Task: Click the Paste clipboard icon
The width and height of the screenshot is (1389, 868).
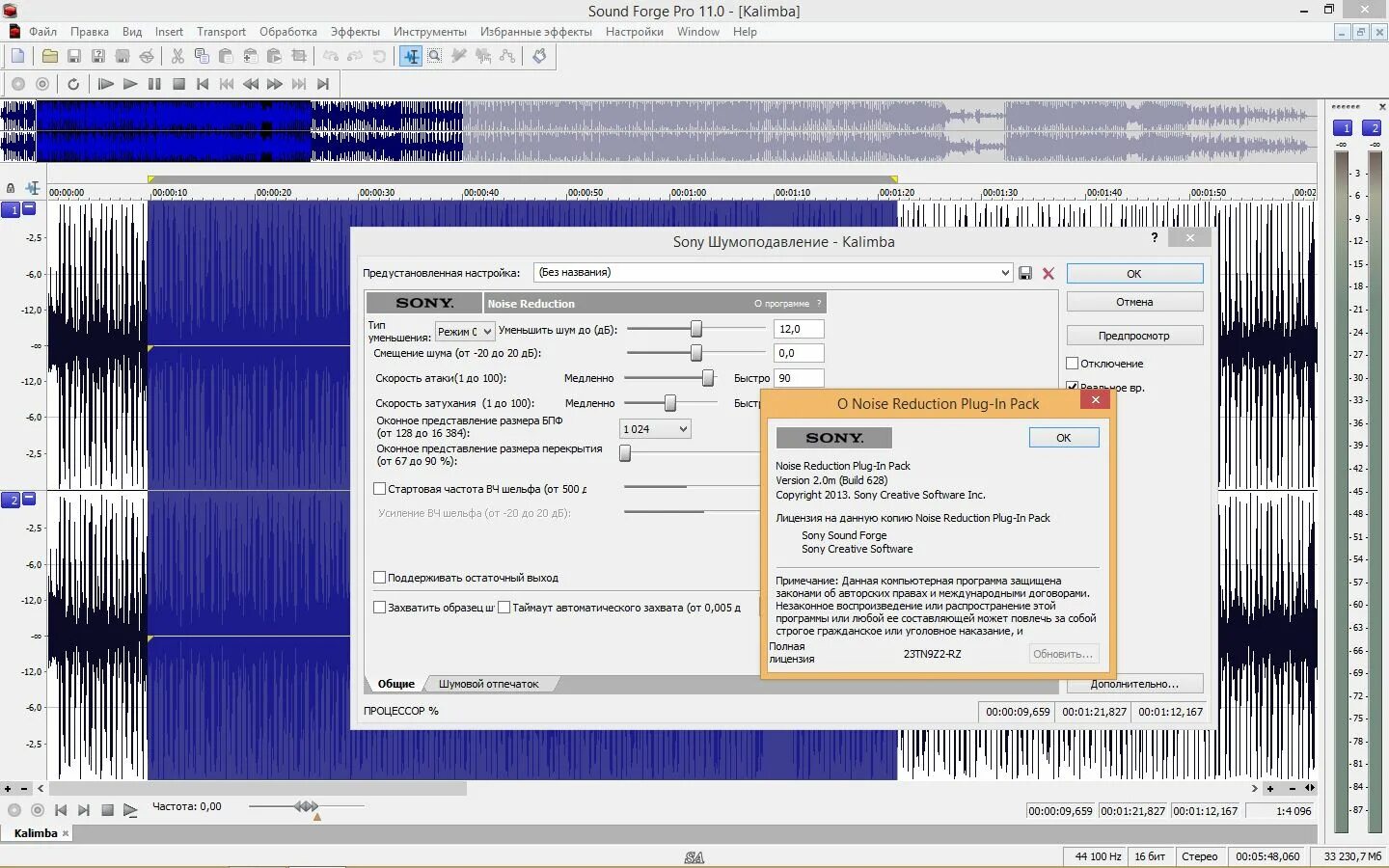Action: pos(226,56)
